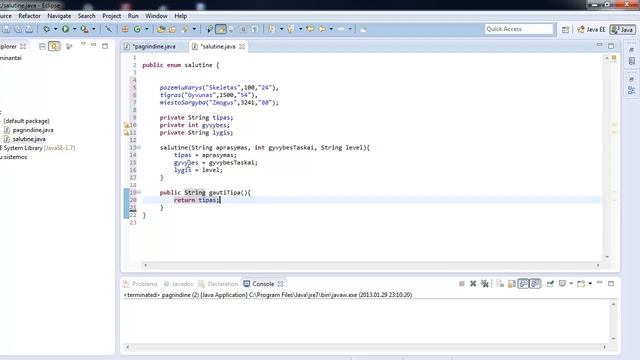The height and width of the screenshot is (360, 640).
Task: Switch to the Java EE perspective
Action: click(591, 29)
